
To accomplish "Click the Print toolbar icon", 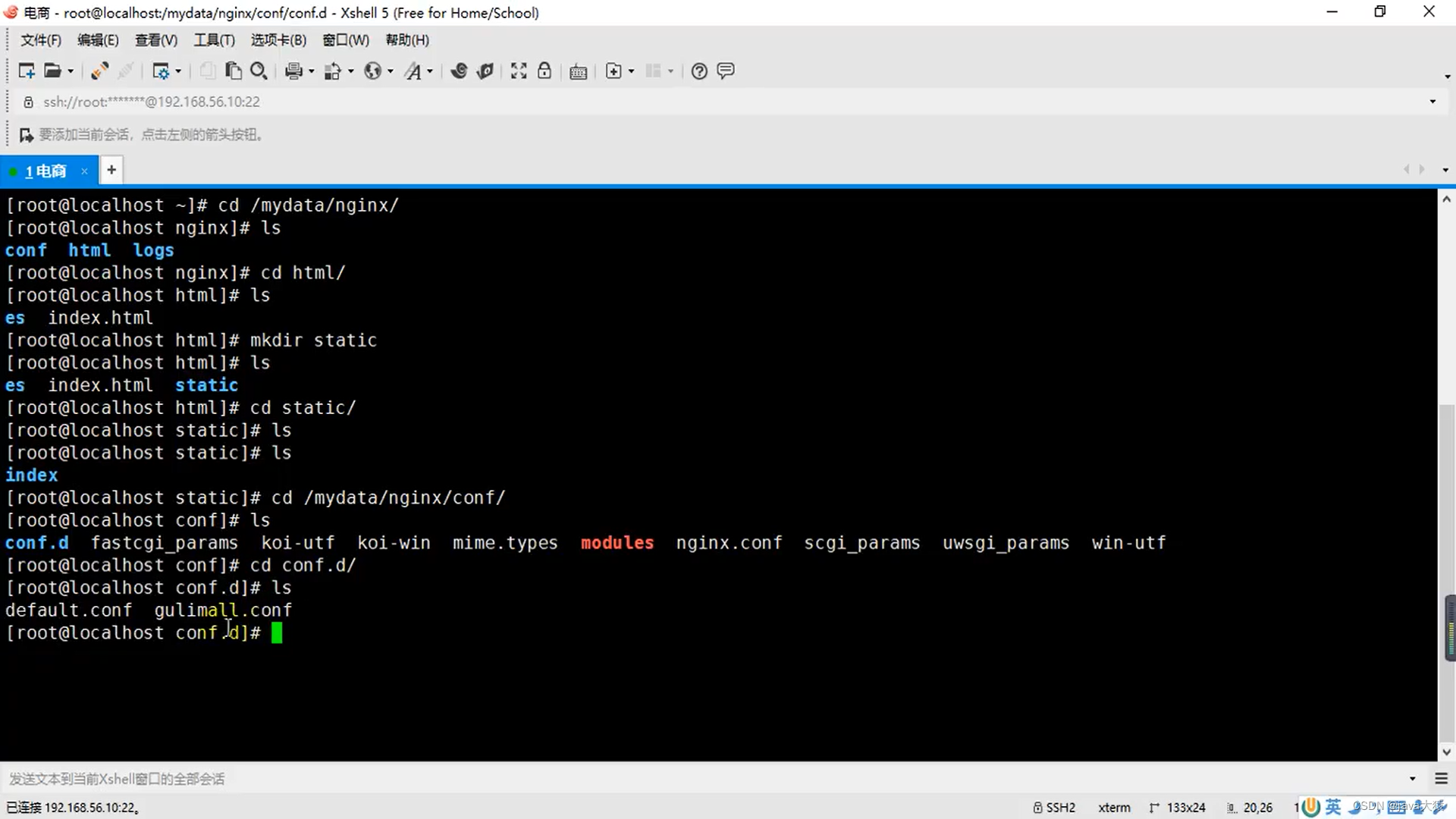I will point(293,71).
